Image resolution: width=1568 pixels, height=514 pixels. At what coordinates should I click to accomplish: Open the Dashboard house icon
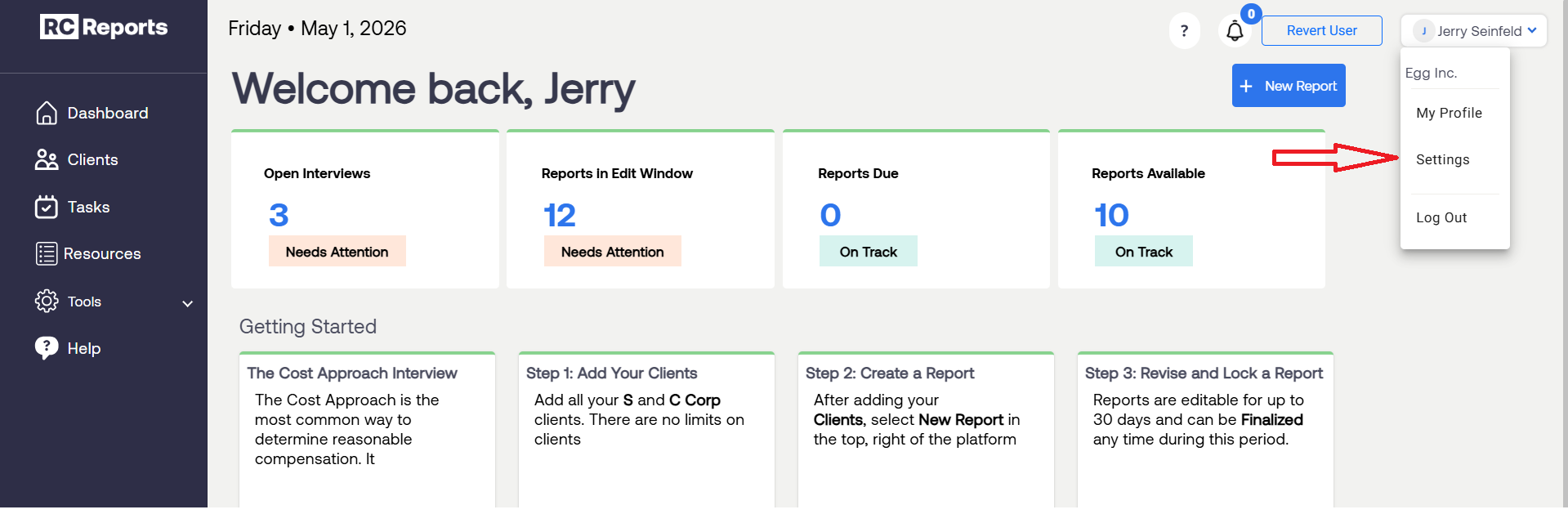[x=47, y=113]
